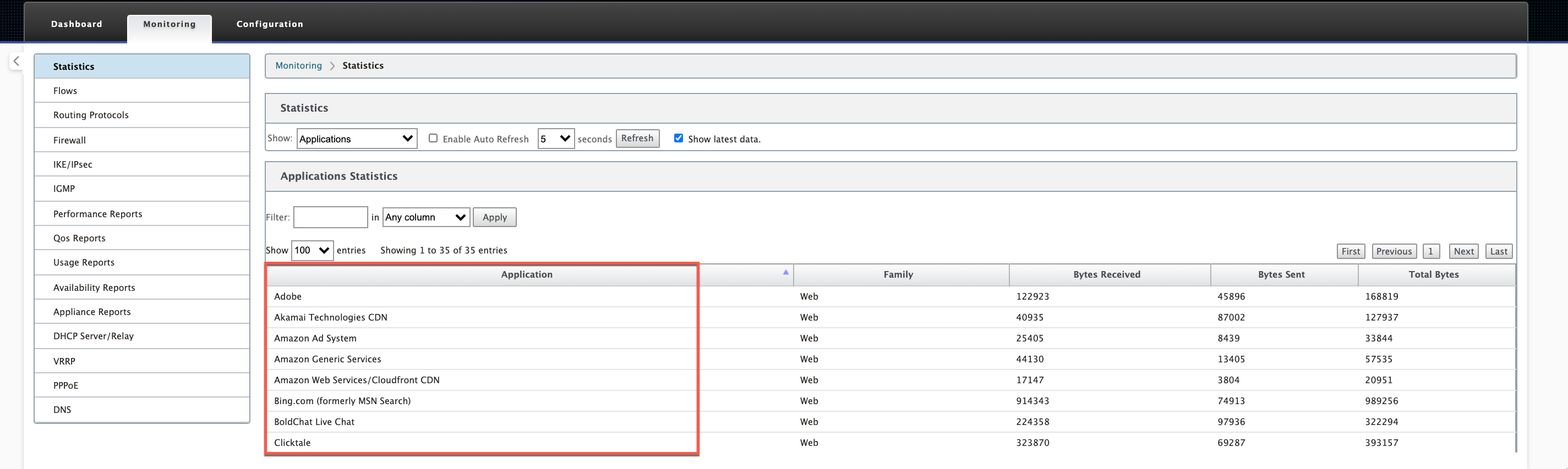This screenshot has width=1568, height=469.
Task: Click the Monitoring breadcrumb link
Action: 298,65
